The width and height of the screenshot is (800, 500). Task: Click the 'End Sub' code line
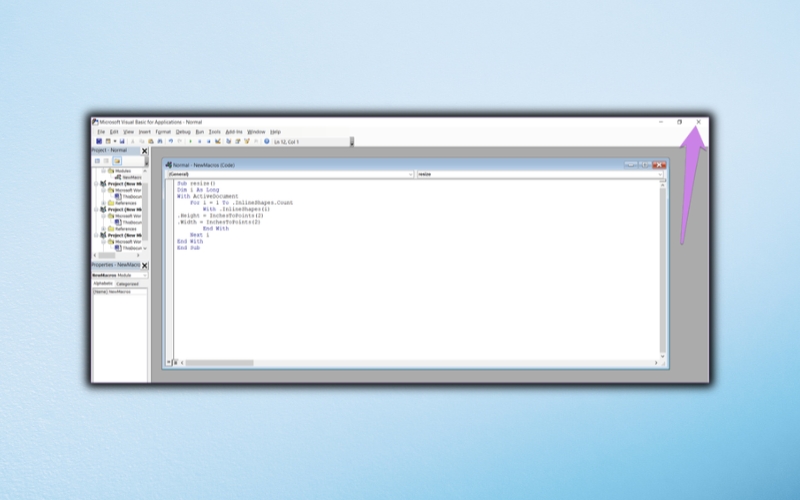[x=188, y=248]
